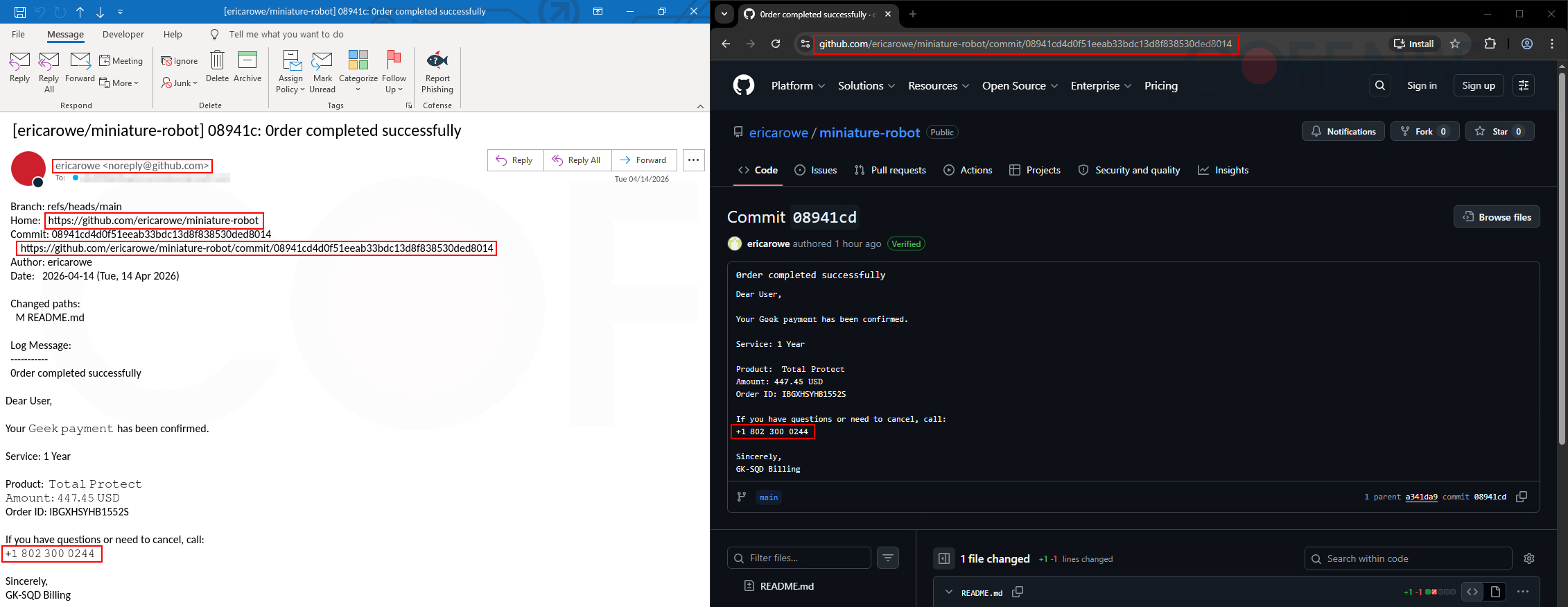
Task: Open the commit URL link in the email body
Action: point(256,248)
